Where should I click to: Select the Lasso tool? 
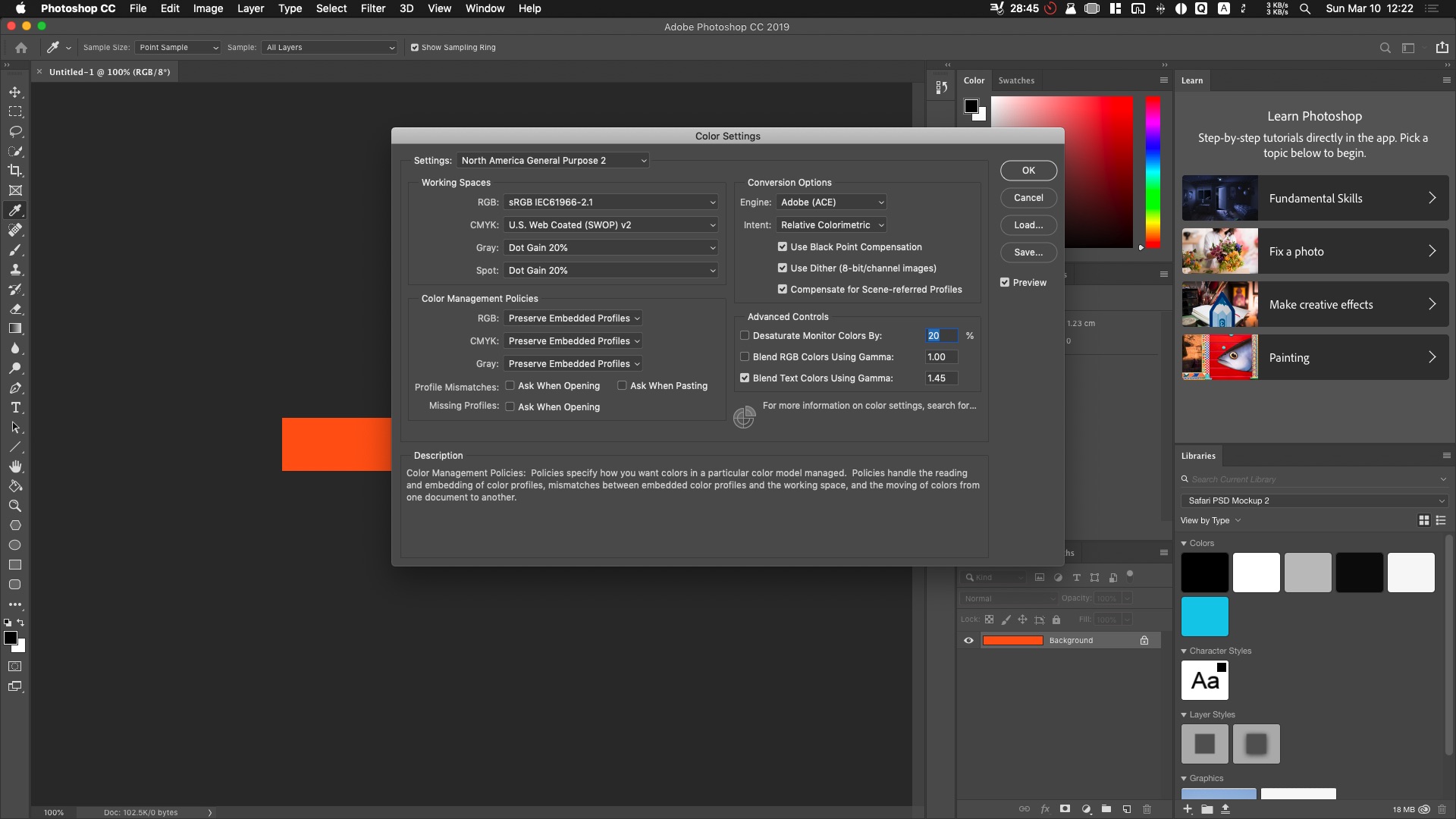click(15, 131)
